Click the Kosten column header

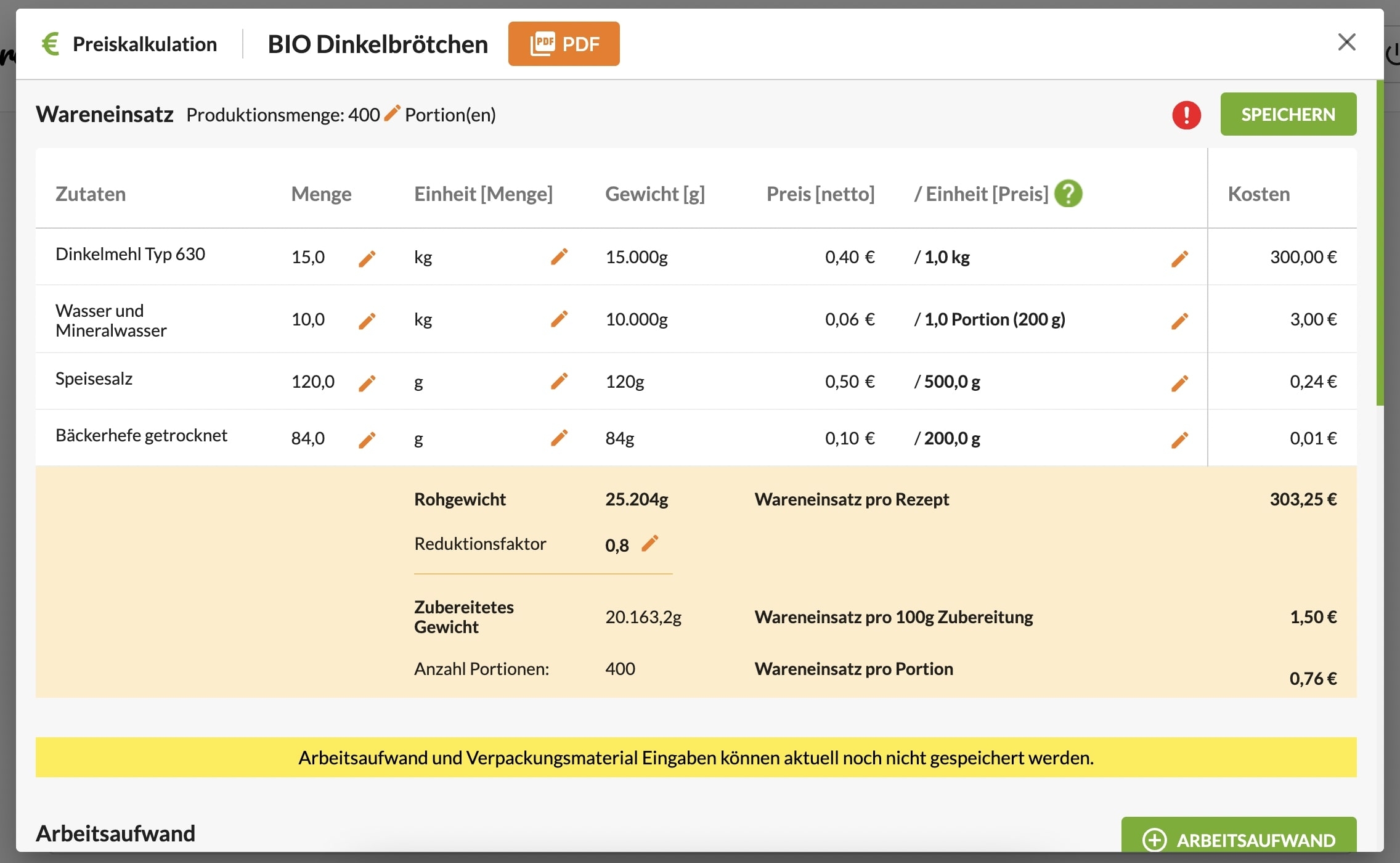(1258, 194)
